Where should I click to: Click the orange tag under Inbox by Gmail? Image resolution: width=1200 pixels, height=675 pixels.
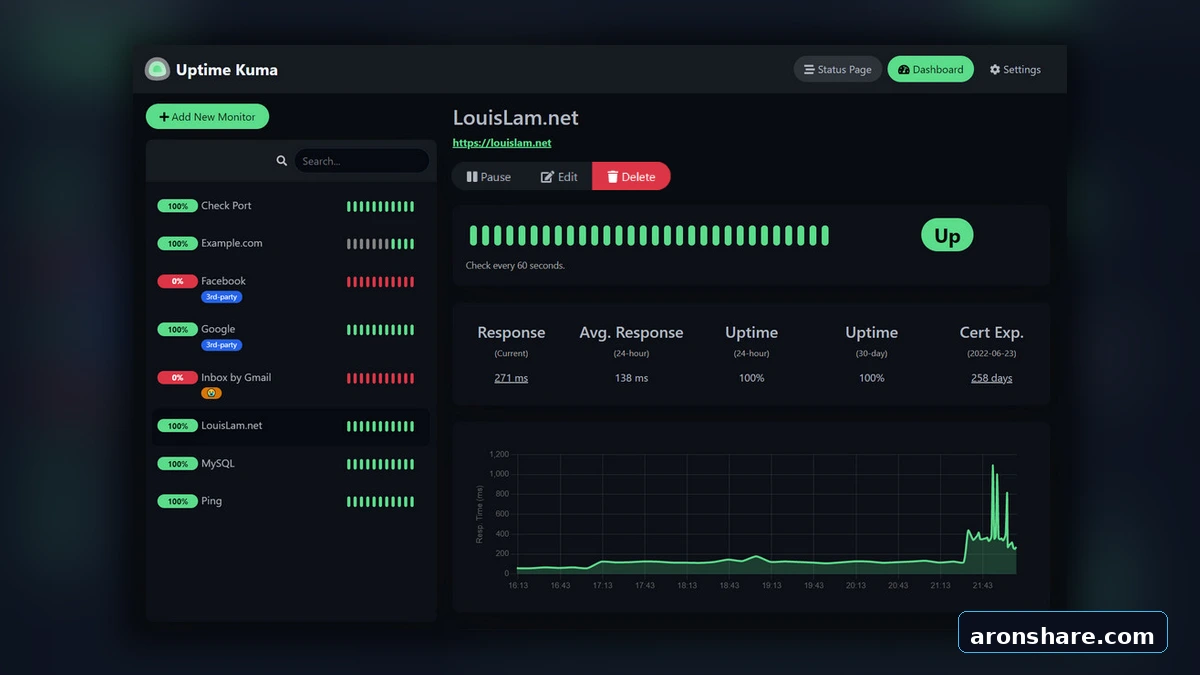pyautogui.click(x=211, y=393)
